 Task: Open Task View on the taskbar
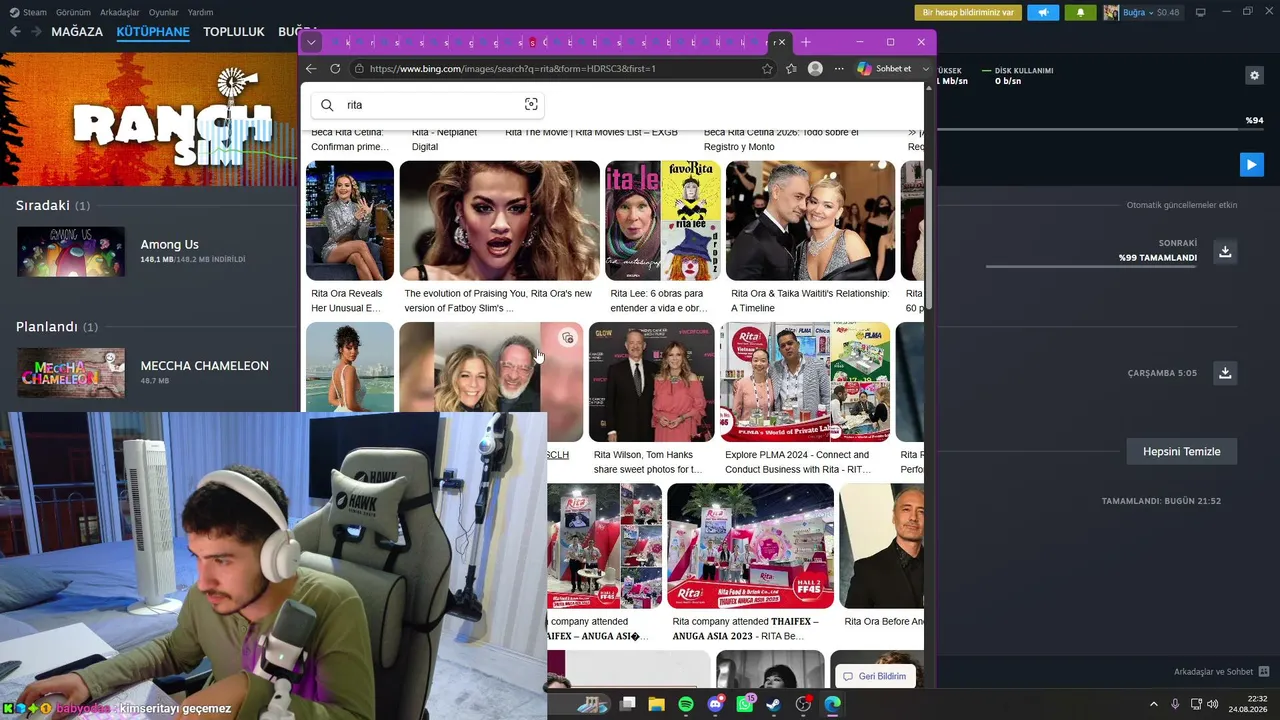(x=628, y=704)
